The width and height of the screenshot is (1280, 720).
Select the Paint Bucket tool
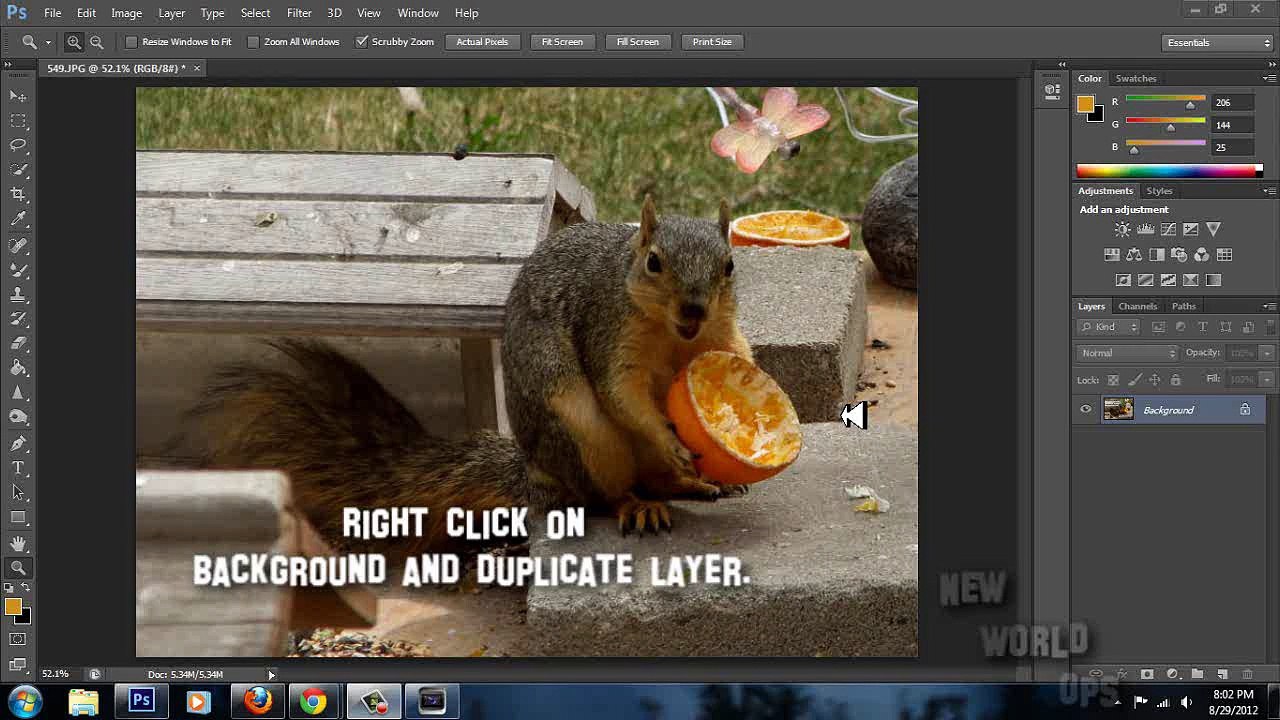click(x=18, y=368)
